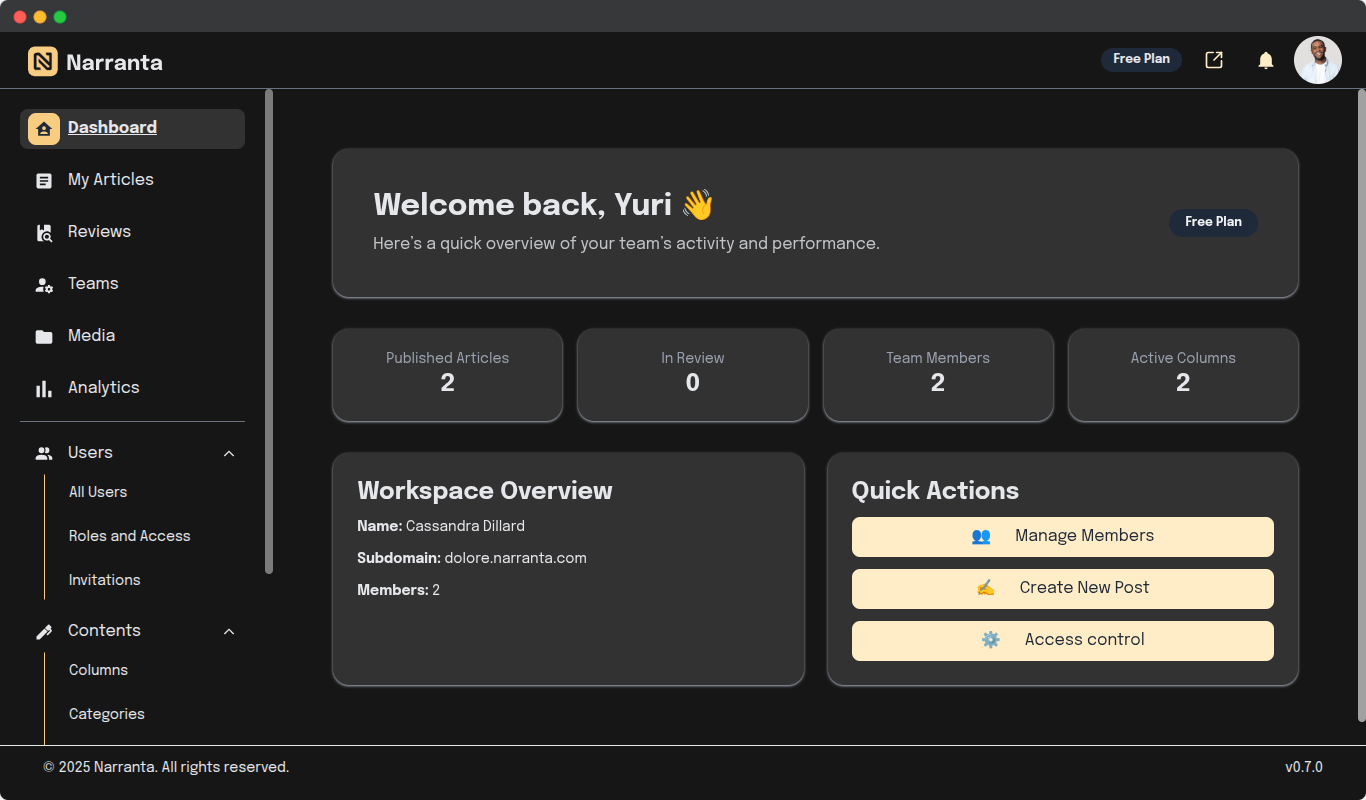1366x800 pixels.
Task: Click the sidebar vertical scrollbar
Action: tap(268, 330)
